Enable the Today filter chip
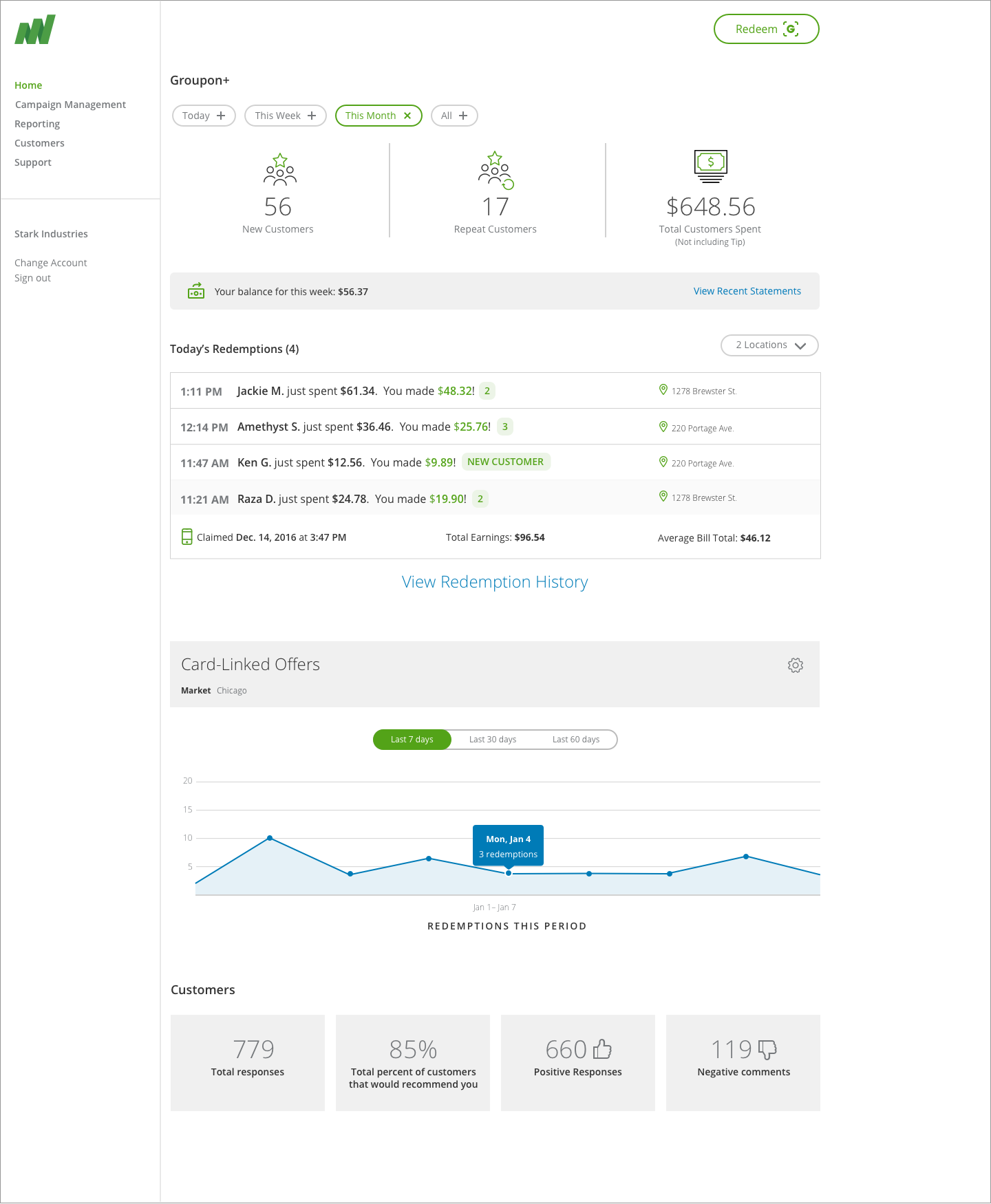 point(204,116)
